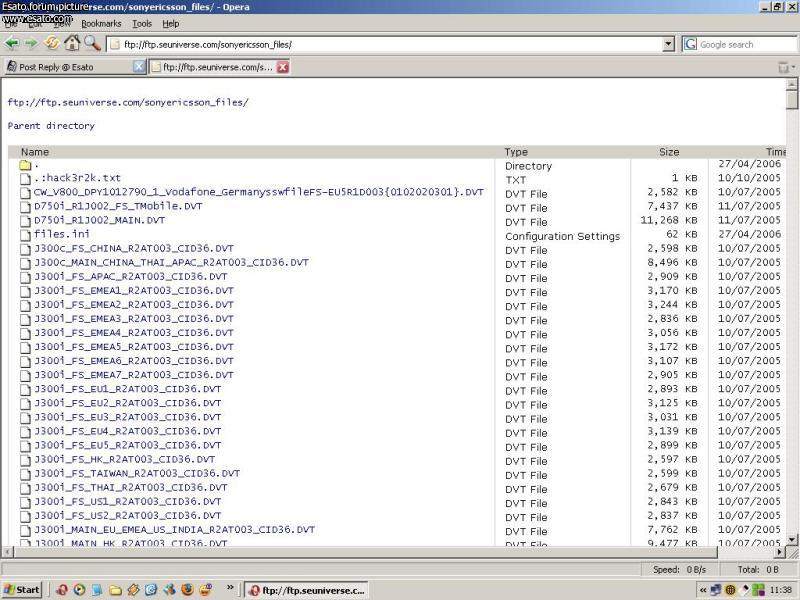Click file icon beside J300i_FS_US1 file
Screen dimensions: 800x600
pos(26,502)
